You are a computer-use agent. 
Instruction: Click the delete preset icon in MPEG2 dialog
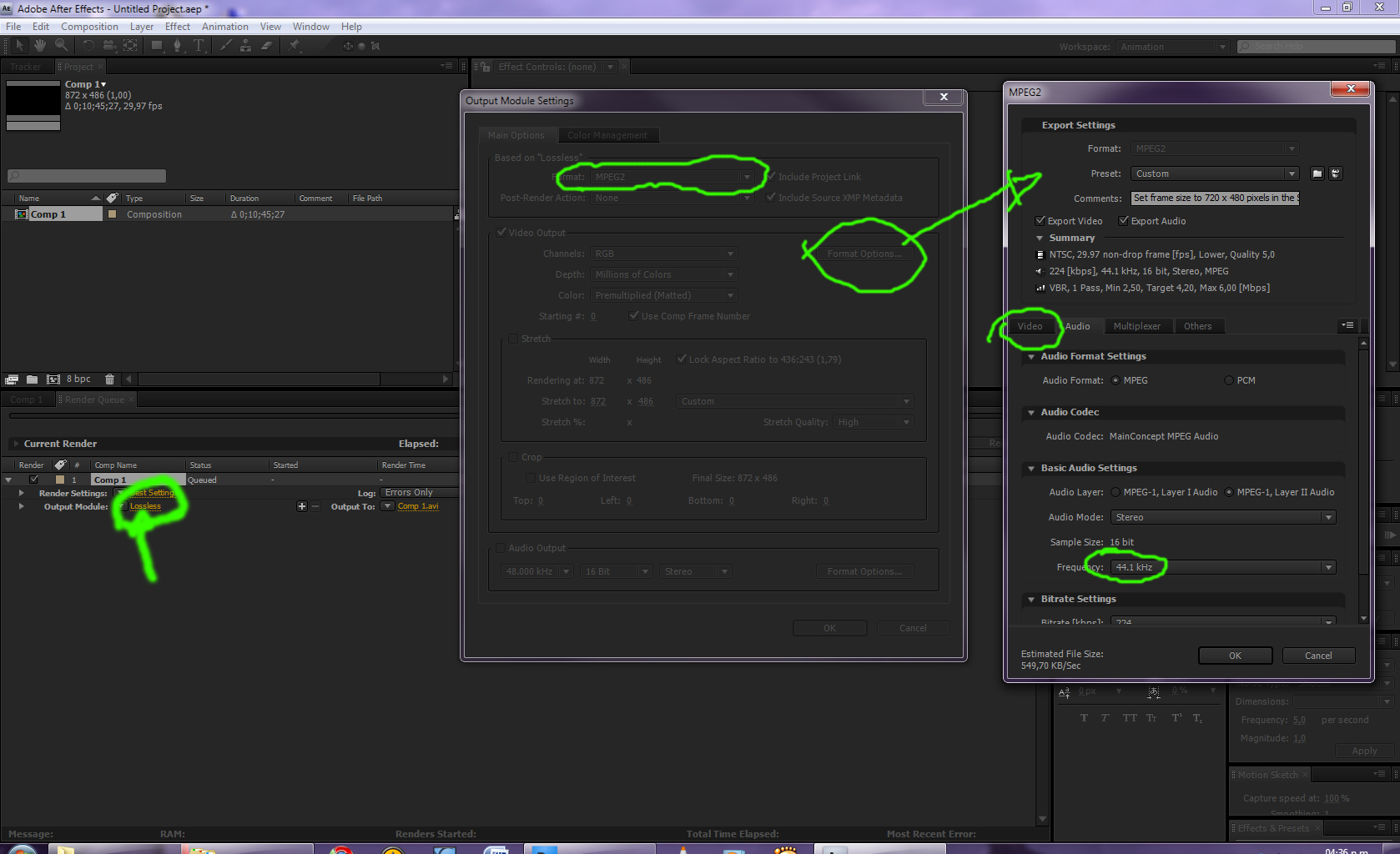(1335, 173)
